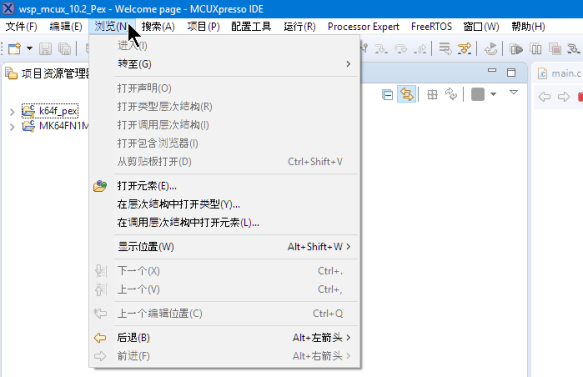Viewport: 583px width, 377px height.
Task: Open the 转至(G) submenu
Action: point(224,64)
